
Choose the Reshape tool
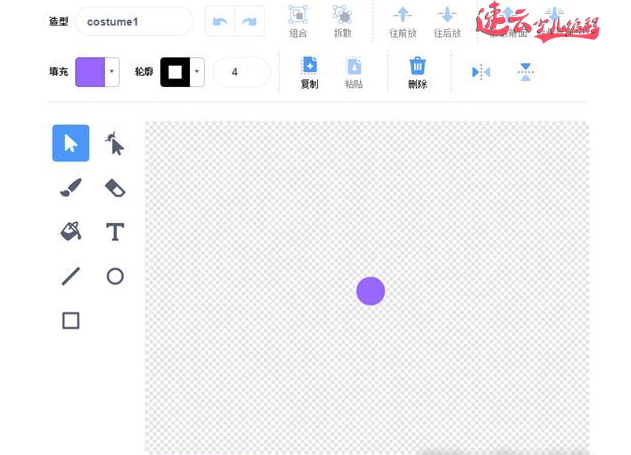coord(115,144)
